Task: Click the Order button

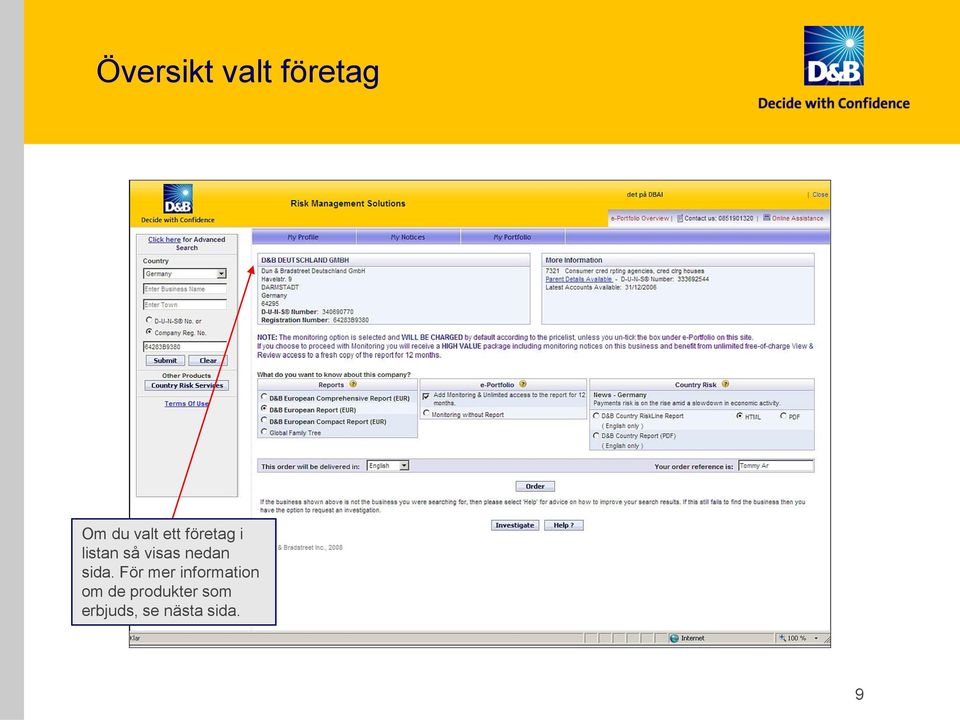Action: pyautogui.click(x=535, y=486)
